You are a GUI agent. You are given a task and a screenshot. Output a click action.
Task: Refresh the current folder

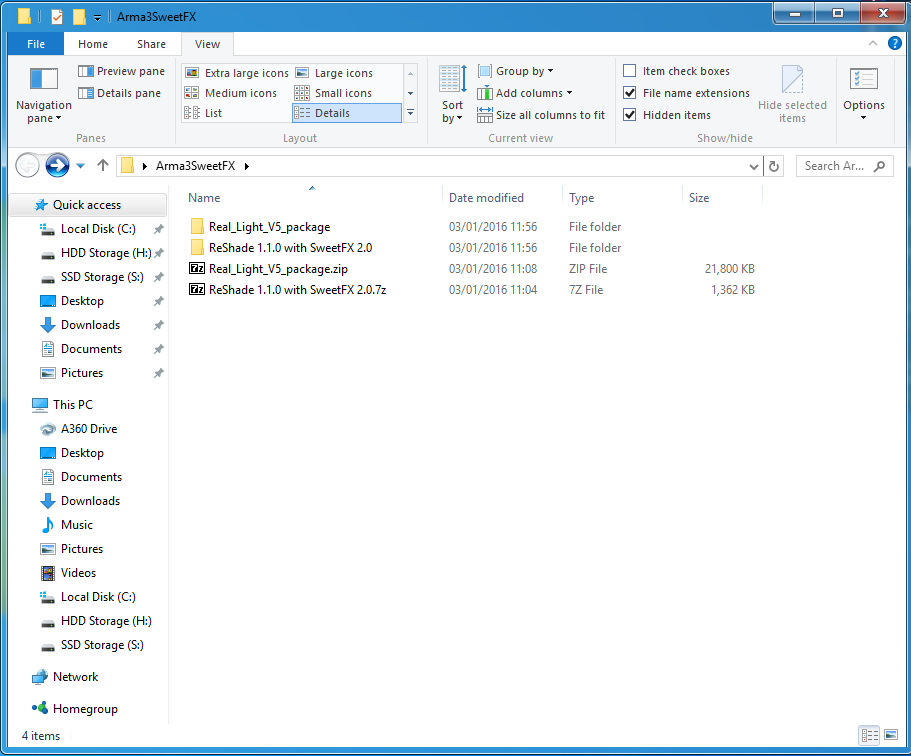tap(774, 167)
